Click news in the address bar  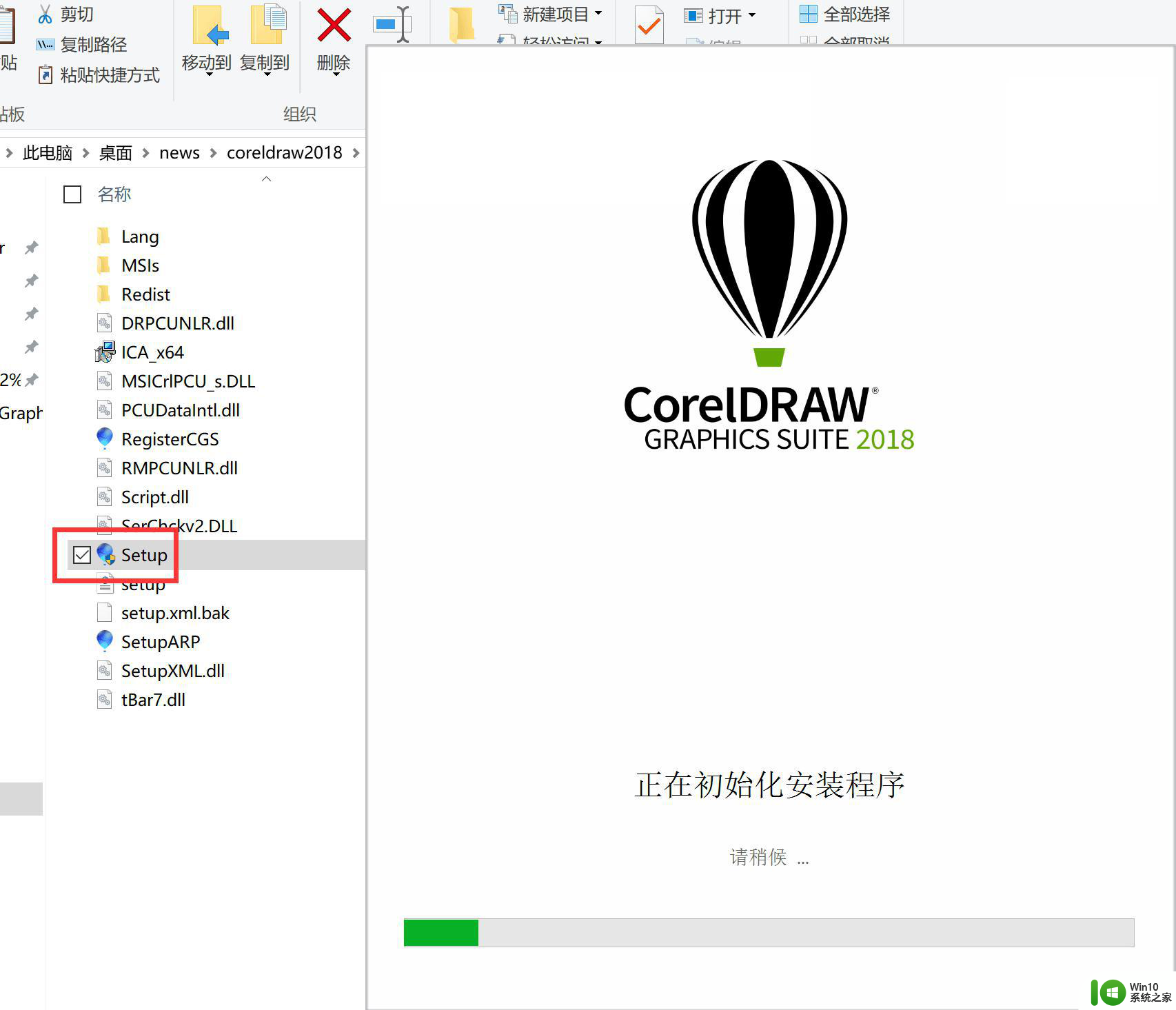click(x=179, y=152)
